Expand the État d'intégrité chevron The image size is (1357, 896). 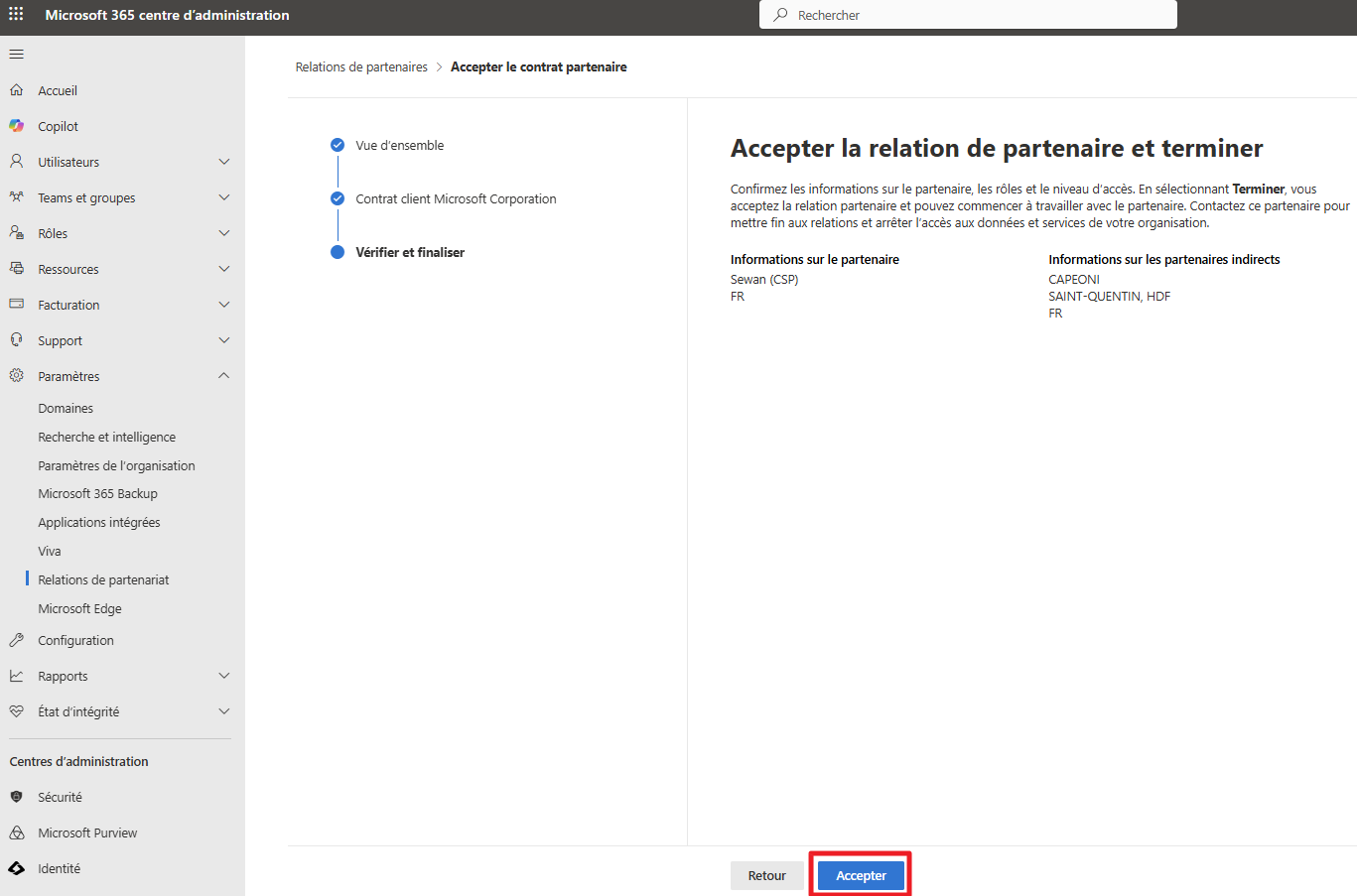(224, 711)
